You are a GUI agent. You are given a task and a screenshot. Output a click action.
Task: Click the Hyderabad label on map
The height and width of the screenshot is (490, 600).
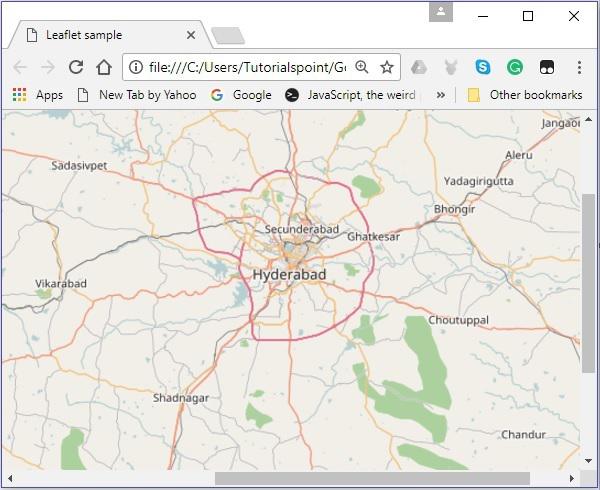click(x=289, y=274)
